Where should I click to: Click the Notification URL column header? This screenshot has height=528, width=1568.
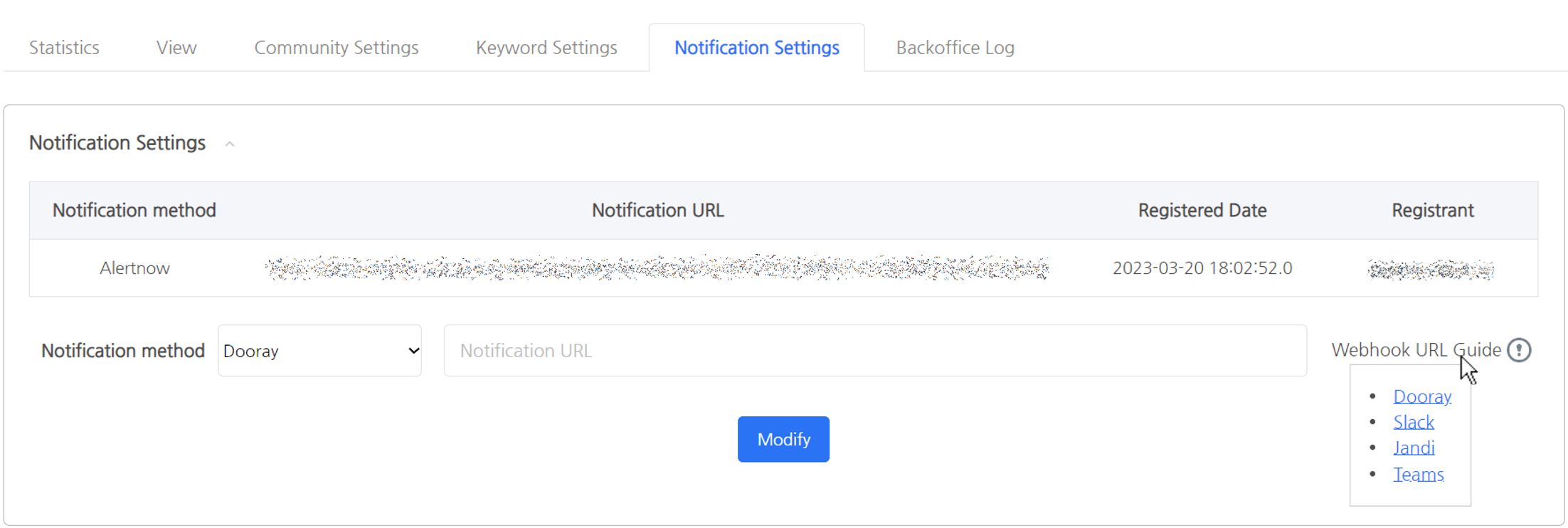click(x=658, y=211)
